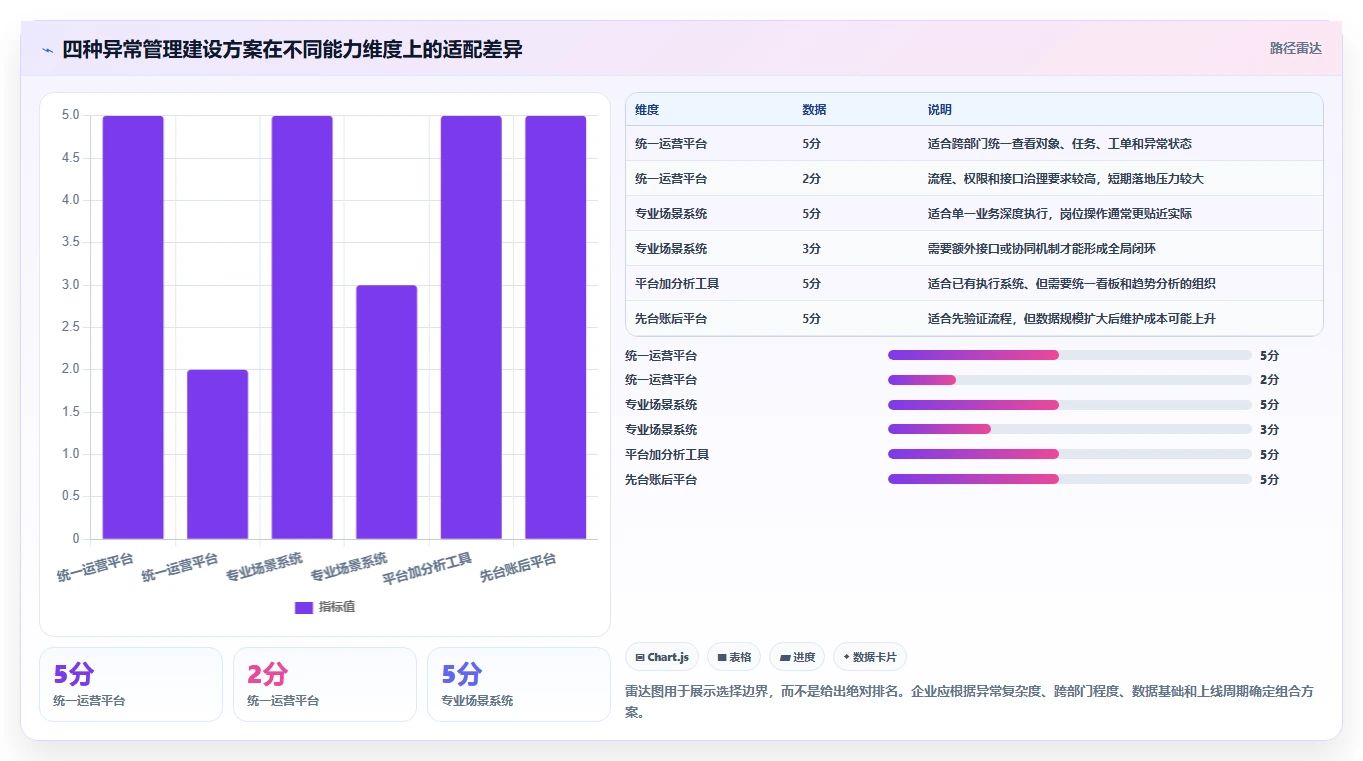
Task: Click the 说明 column header
Action: (x=940, y=110)
